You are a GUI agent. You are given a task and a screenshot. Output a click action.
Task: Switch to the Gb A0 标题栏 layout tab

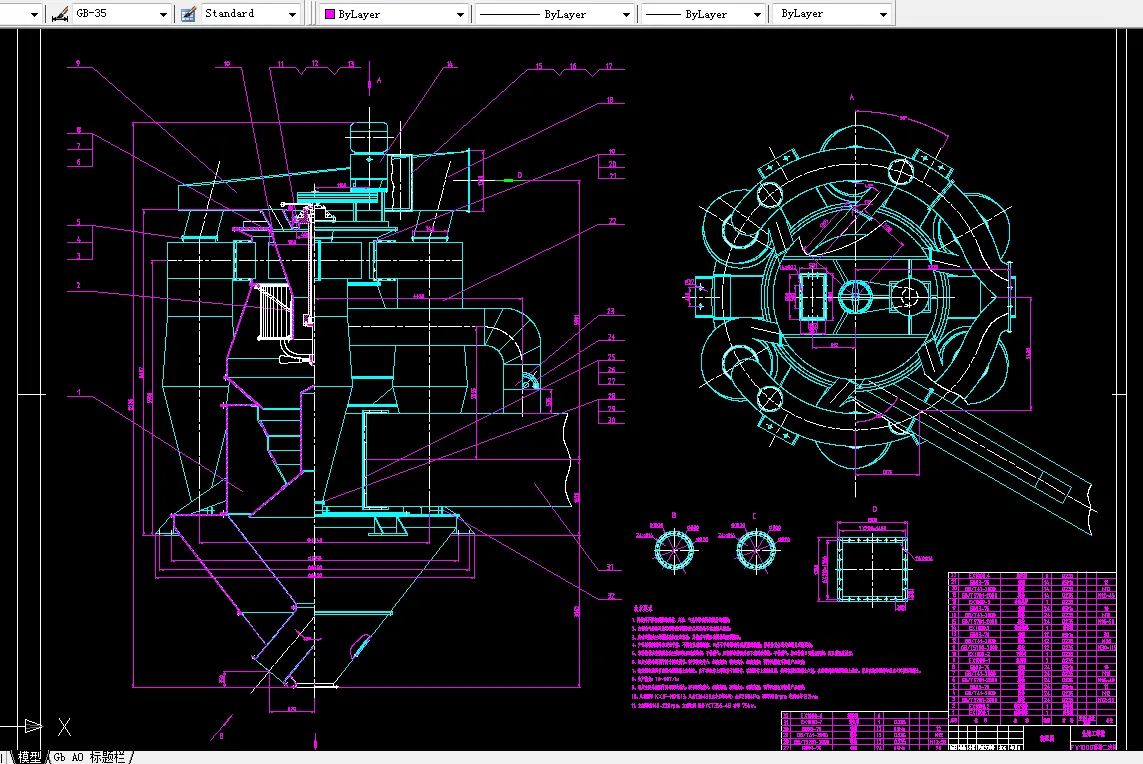click(x=89, y=757)
